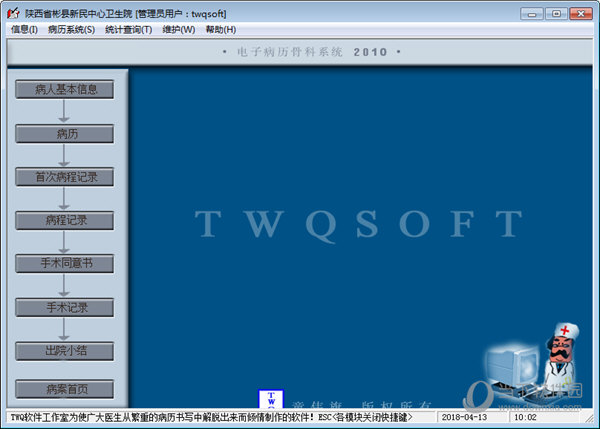Select the 病程记录 button
This screenshot has width=600, height=429.
pos(65,220)
